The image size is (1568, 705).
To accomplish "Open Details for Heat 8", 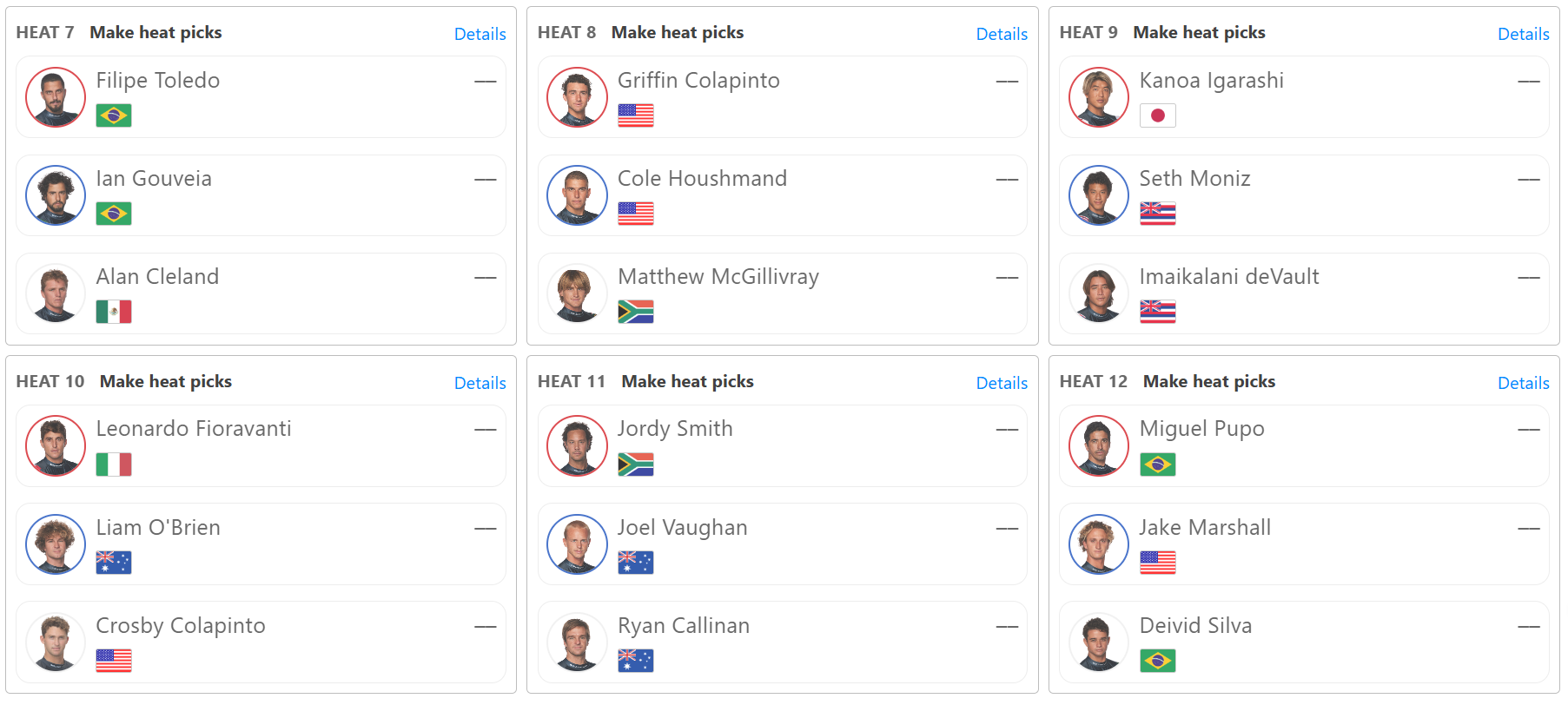I will click(1002, 34).
